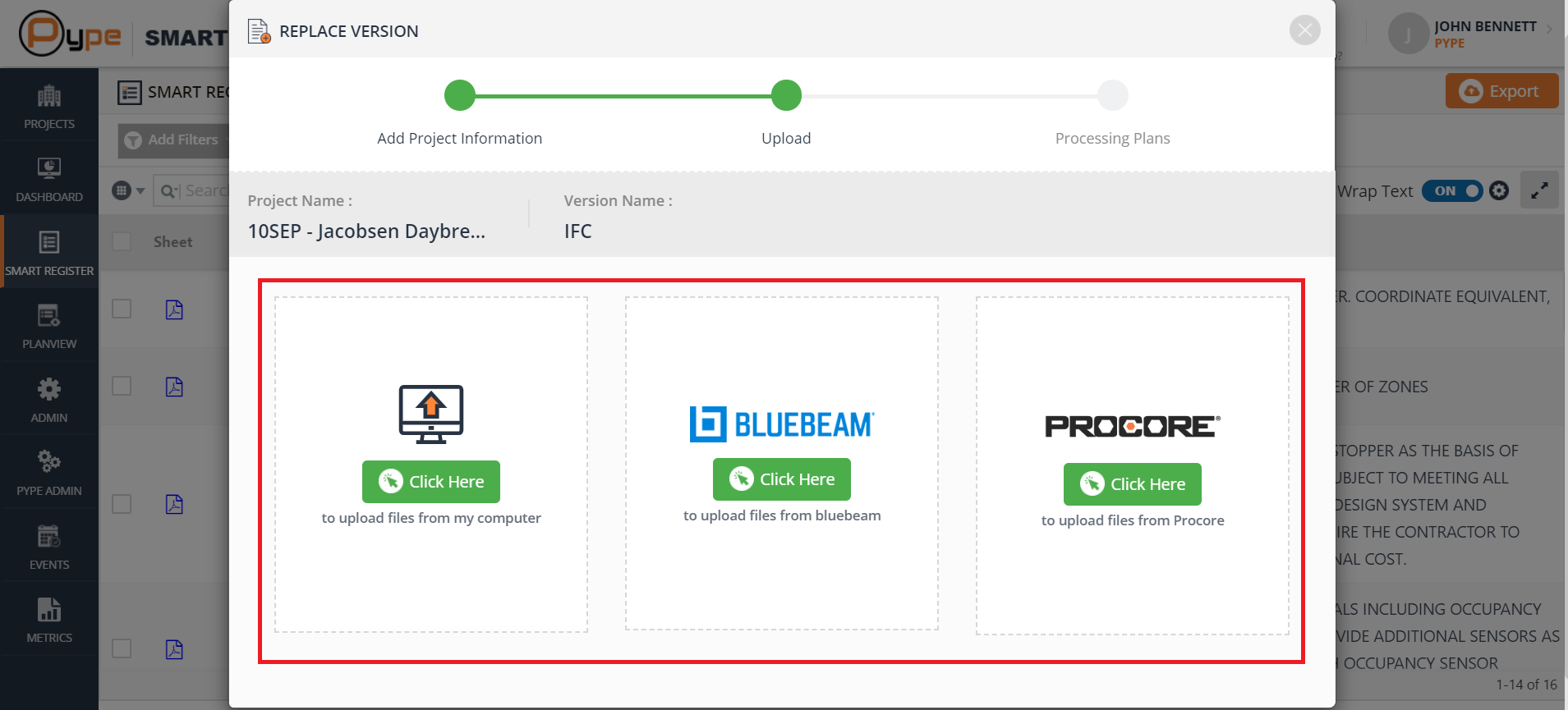
Task: Open the column selector dropdown
Action: (x=129, y=191)
